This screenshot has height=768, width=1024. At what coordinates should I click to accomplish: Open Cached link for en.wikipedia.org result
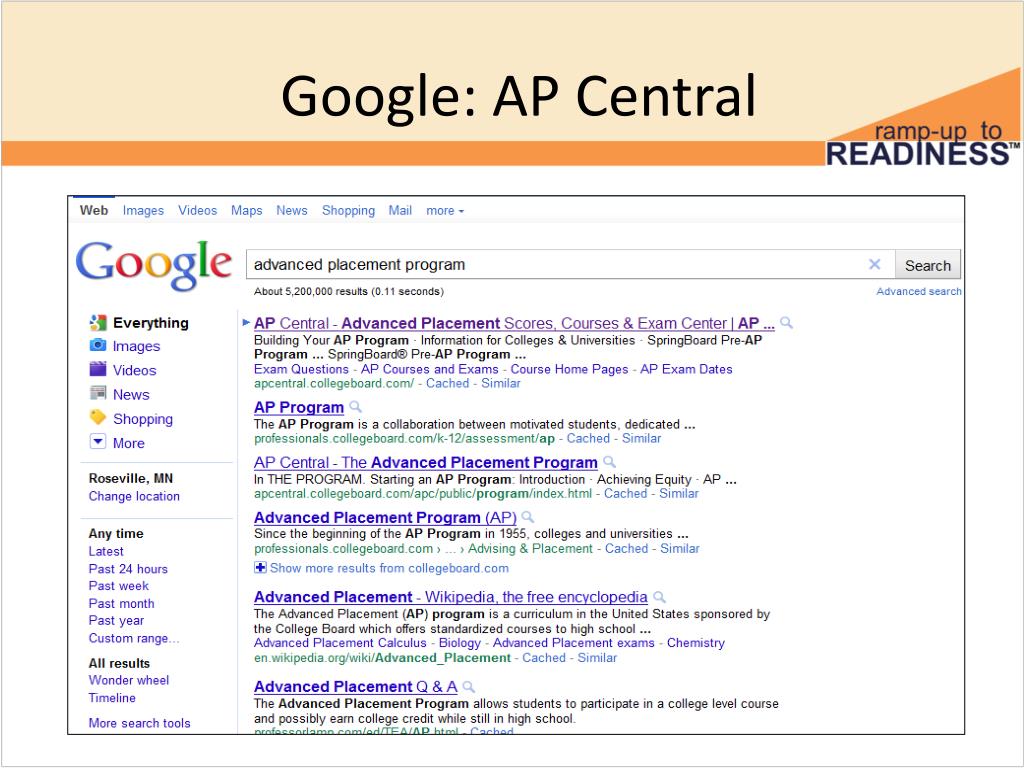543,658
